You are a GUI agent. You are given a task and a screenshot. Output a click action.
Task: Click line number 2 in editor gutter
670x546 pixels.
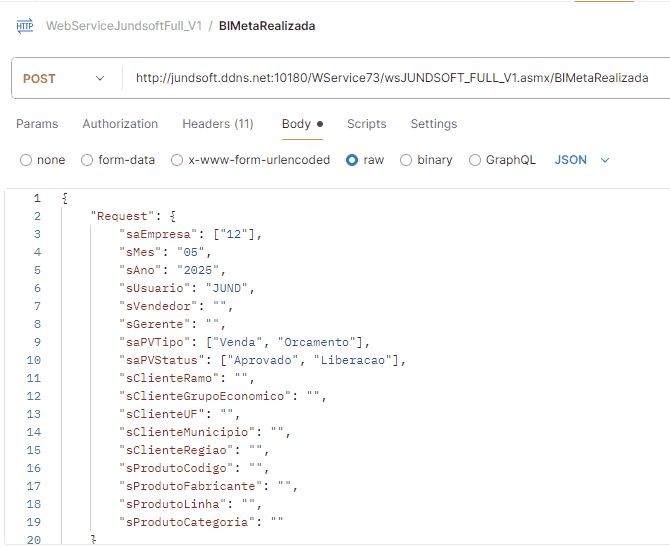[x=36, y=216]
